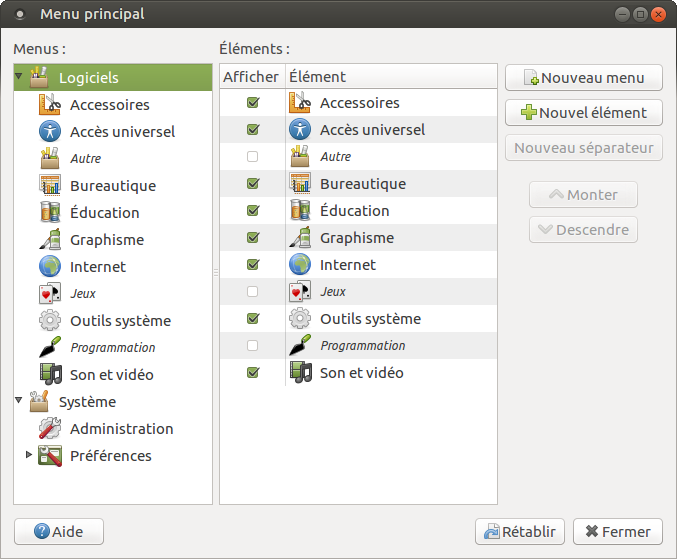Expand the Préférences submenu

click(28, 456)
